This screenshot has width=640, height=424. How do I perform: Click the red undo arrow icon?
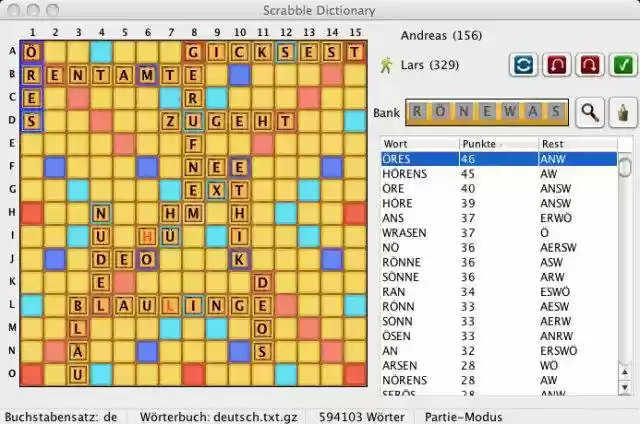coord(557,64)
